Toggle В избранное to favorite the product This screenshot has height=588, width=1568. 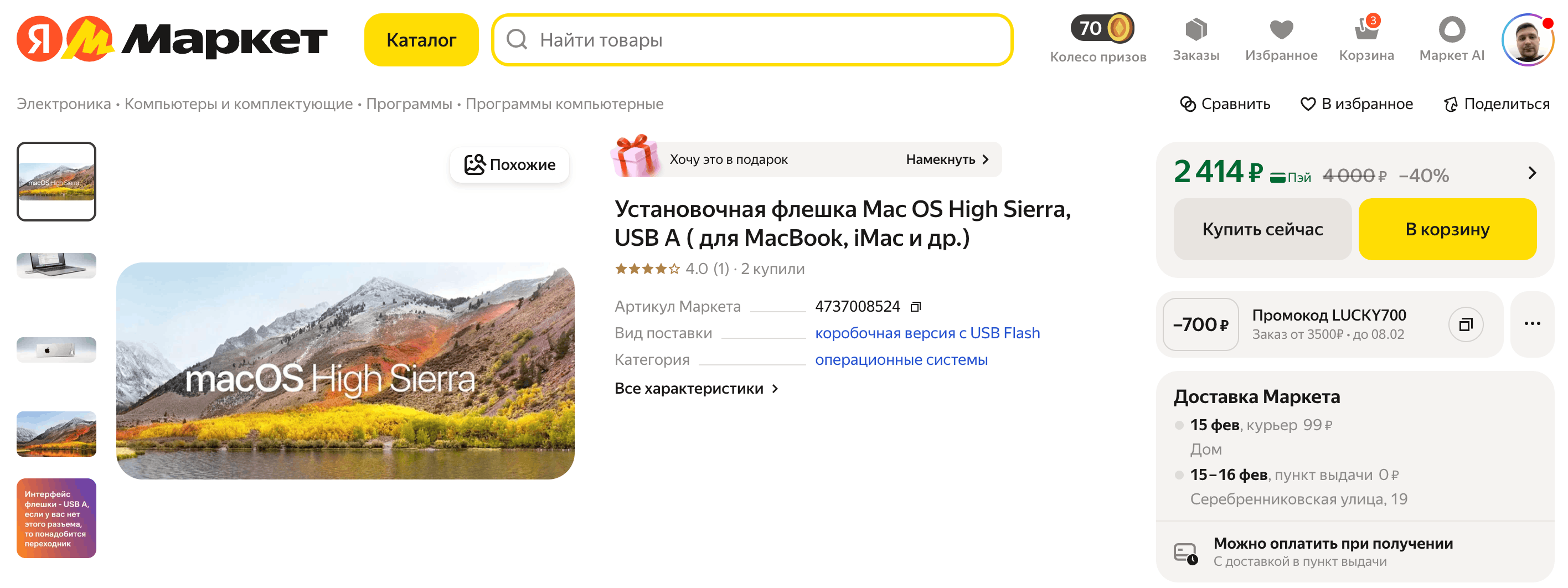[x=1356, y=104]
